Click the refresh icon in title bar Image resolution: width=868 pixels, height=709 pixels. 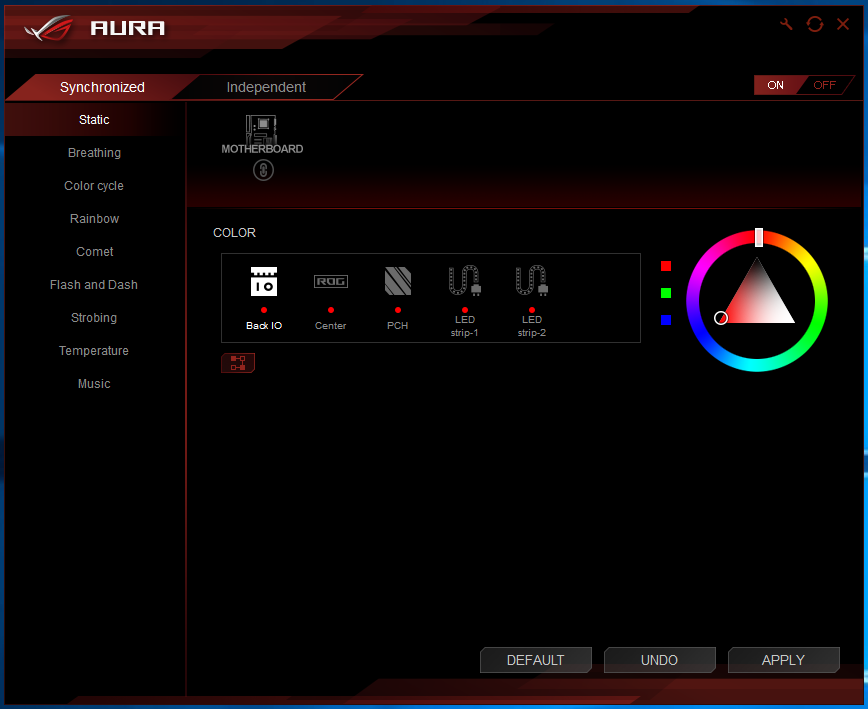click(x=814, y=24)
